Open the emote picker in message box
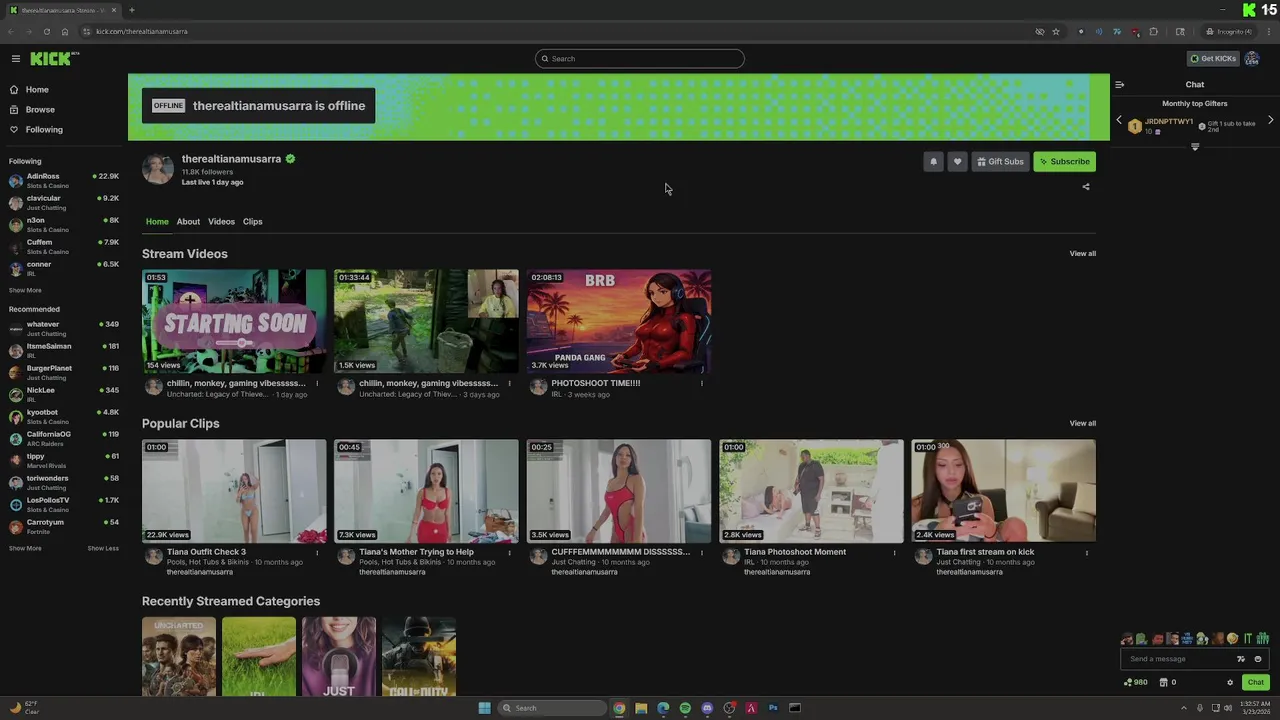This screenshot has width=1280, height=720. 1258,659
